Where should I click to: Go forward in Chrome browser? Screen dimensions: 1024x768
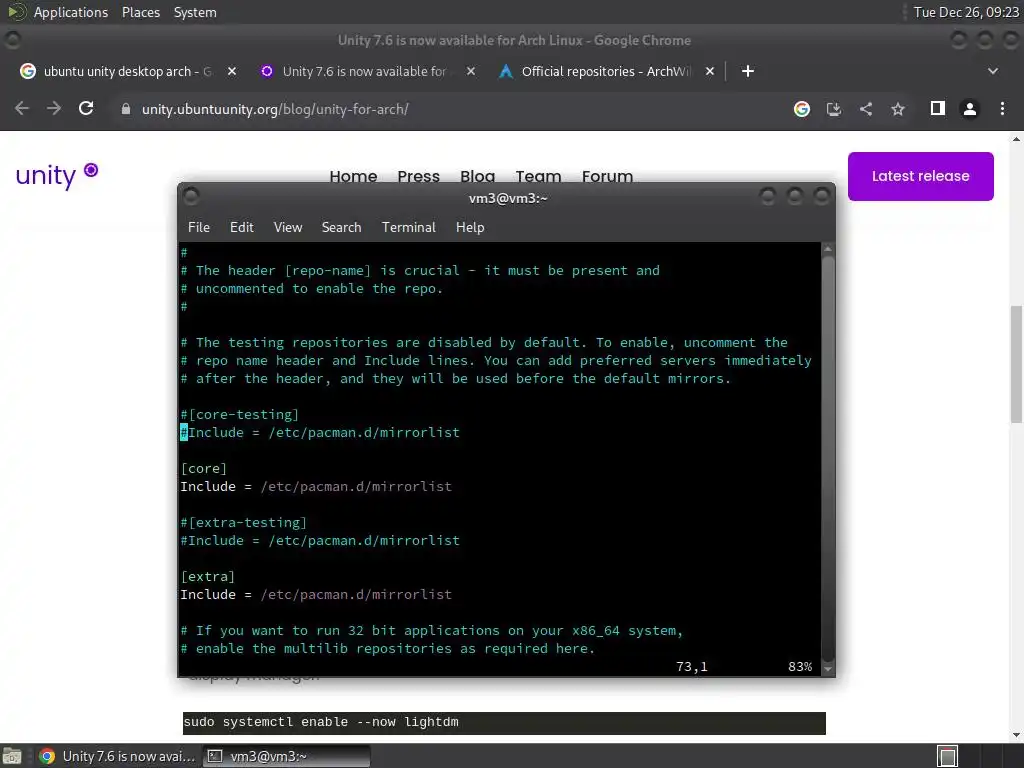[54, 109]
